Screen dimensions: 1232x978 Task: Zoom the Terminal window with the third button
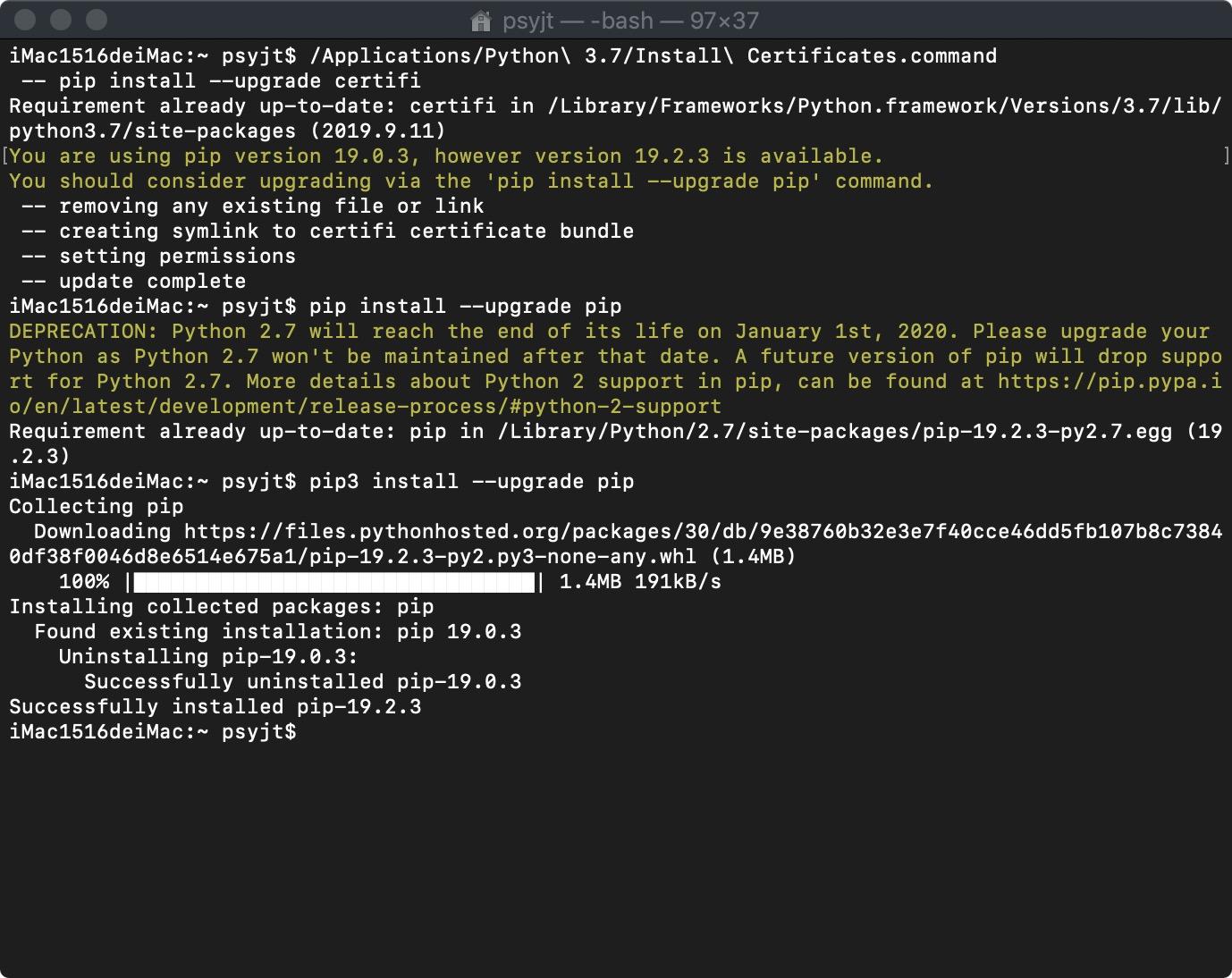(x=97, y=20)
